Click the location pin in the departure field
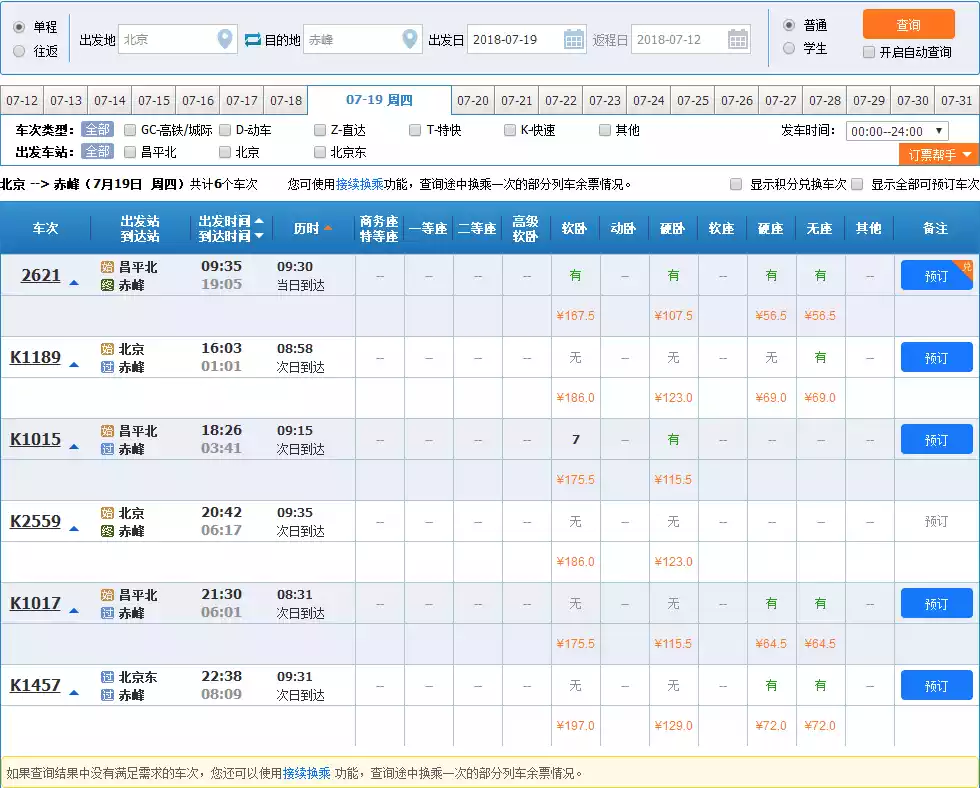 pyautogui.click(x=225, y=40)
